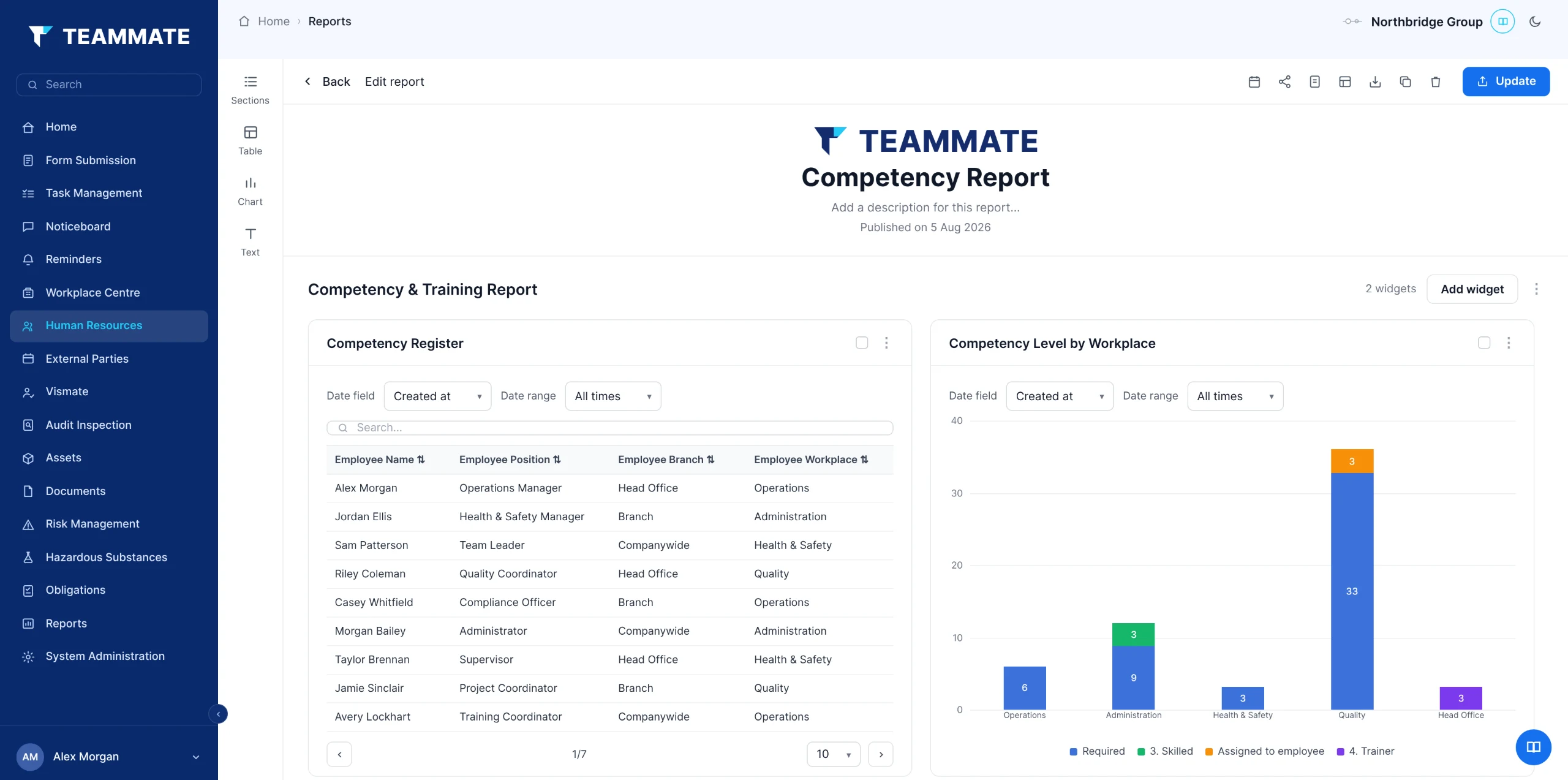Sort by Employee Position column
Screen dimensions: 1568x780
510,460
